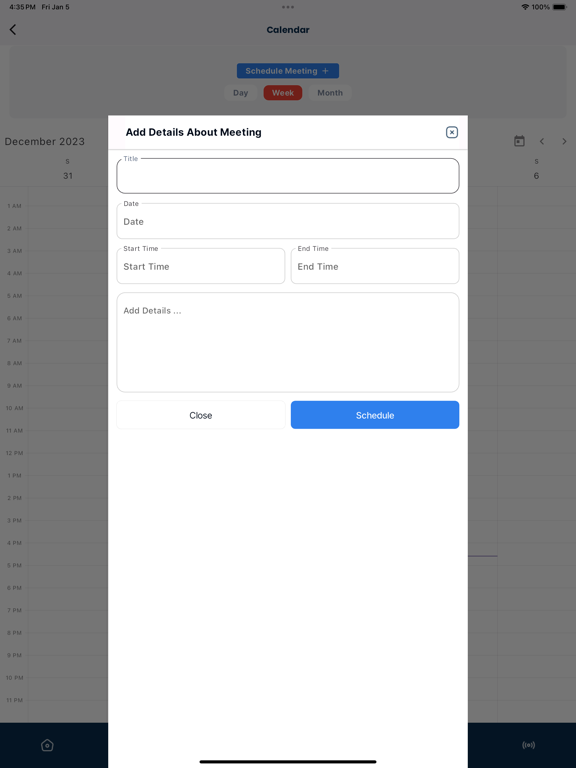Screen dimensions: 576x768
Task: Tap the back arrow in header
Action: 13,29
